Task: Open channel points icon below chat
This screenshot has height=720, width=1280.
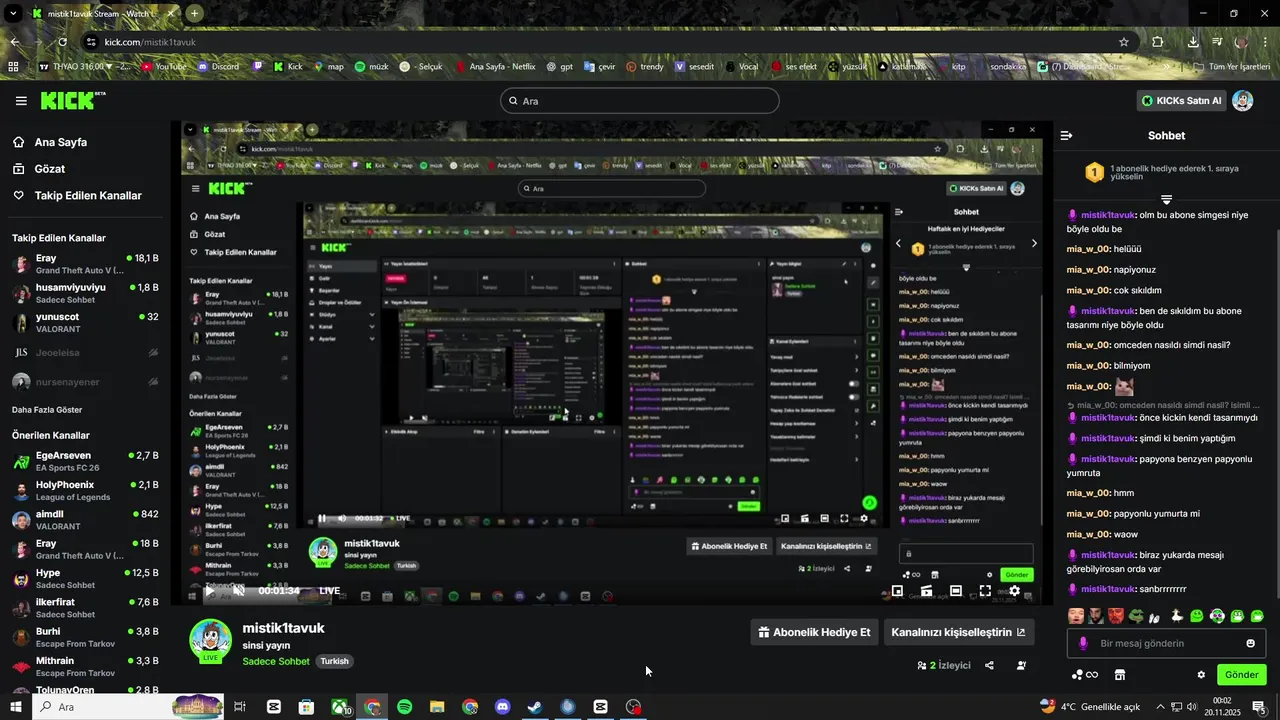Action: point(1085,675)
